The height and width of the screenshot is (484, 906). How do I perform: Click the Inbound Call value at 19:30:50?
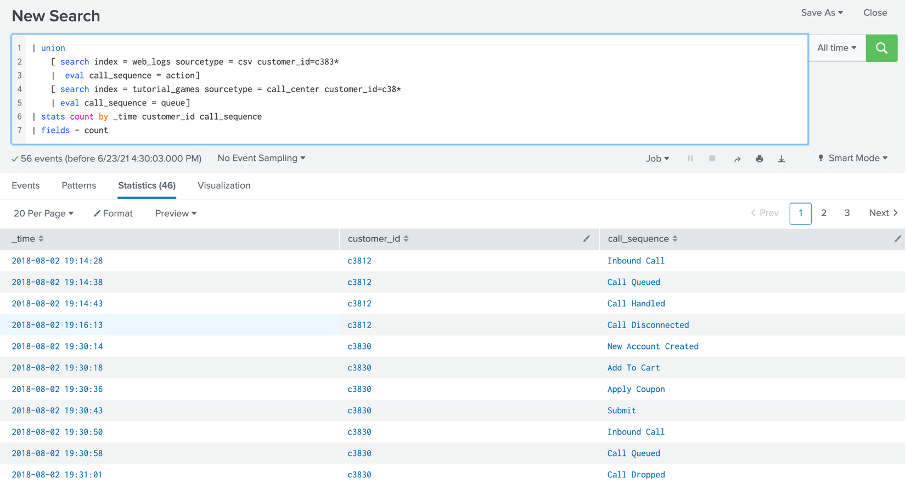click(636, 431)
